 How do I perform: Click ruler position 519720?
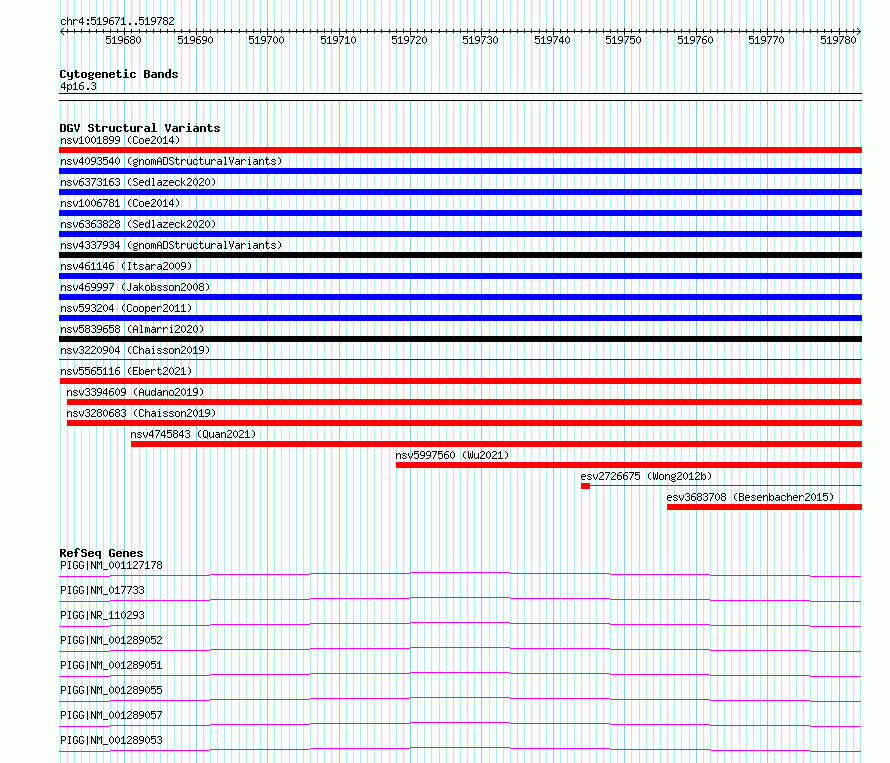tap(409, 40)
